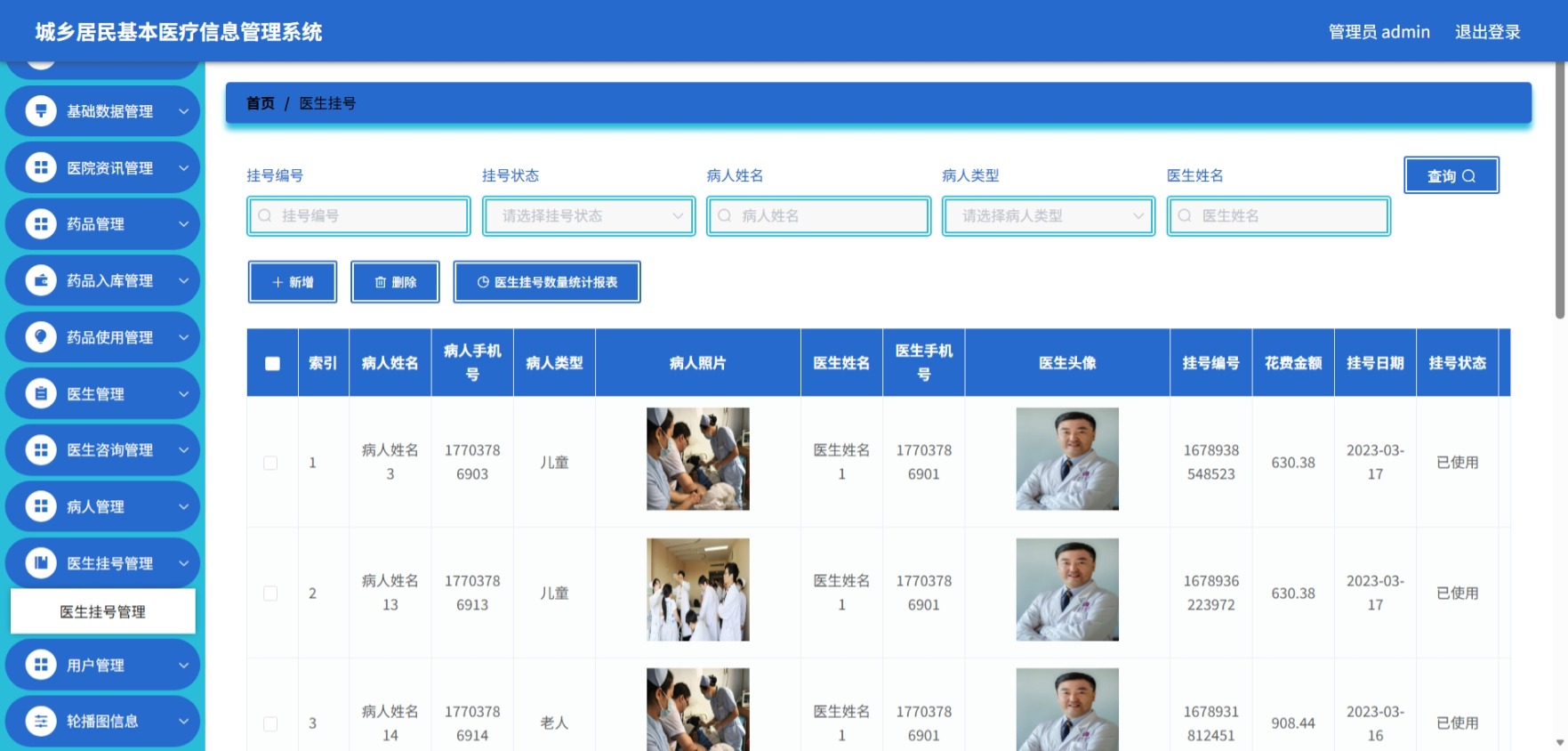Click patient phone 17703786903
The width and height of the screenshot is (1568, 751).
pyautogui.click(x=472, y=462)
